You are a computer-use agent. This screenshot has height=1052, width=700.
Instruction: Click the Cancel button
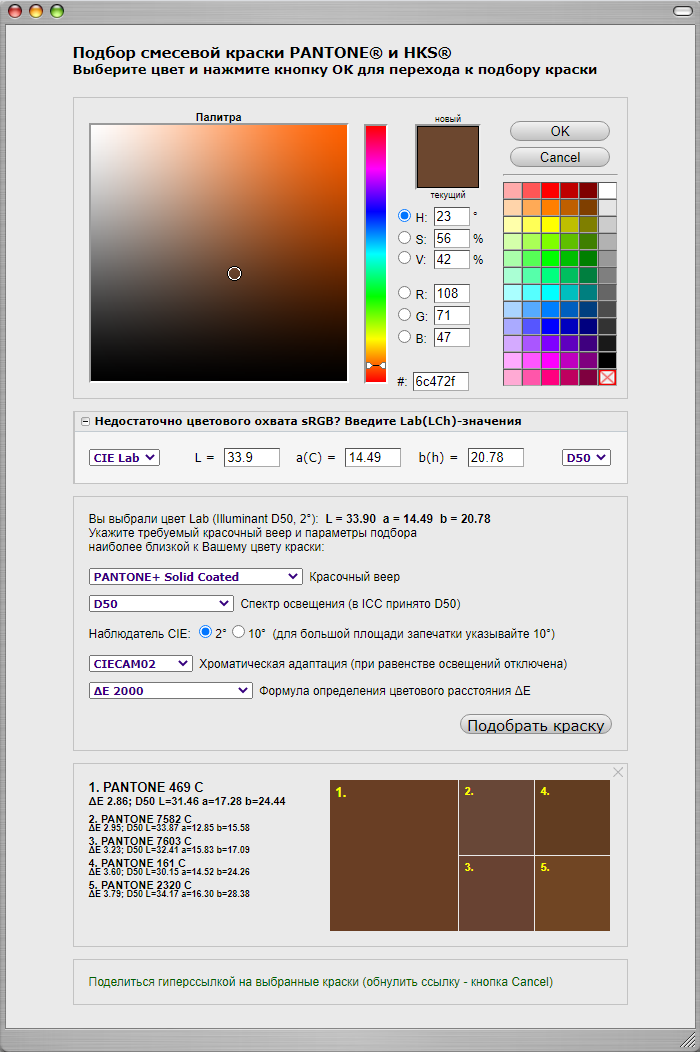[x=560, y=157]
